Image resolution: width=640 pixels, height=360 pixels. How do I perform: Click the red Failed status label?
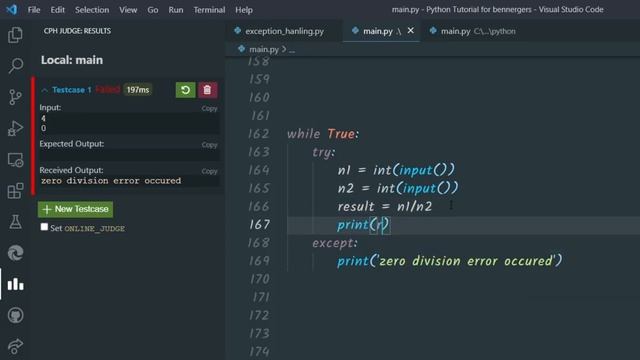pos(108,90)
